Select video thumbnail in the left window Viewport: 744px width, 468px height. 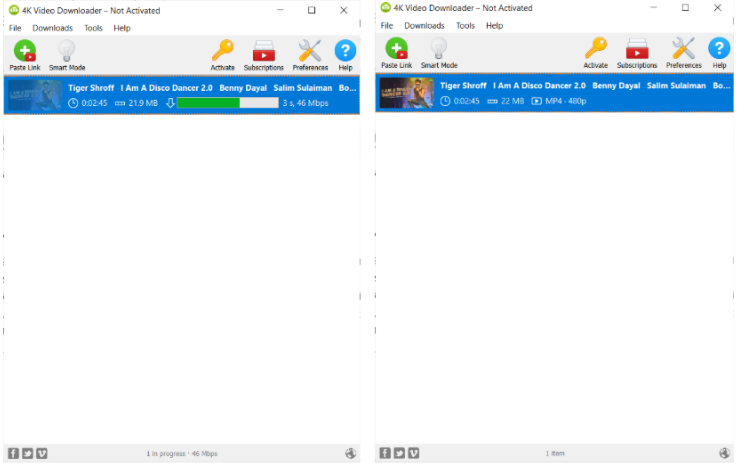[x=35, y=95]
